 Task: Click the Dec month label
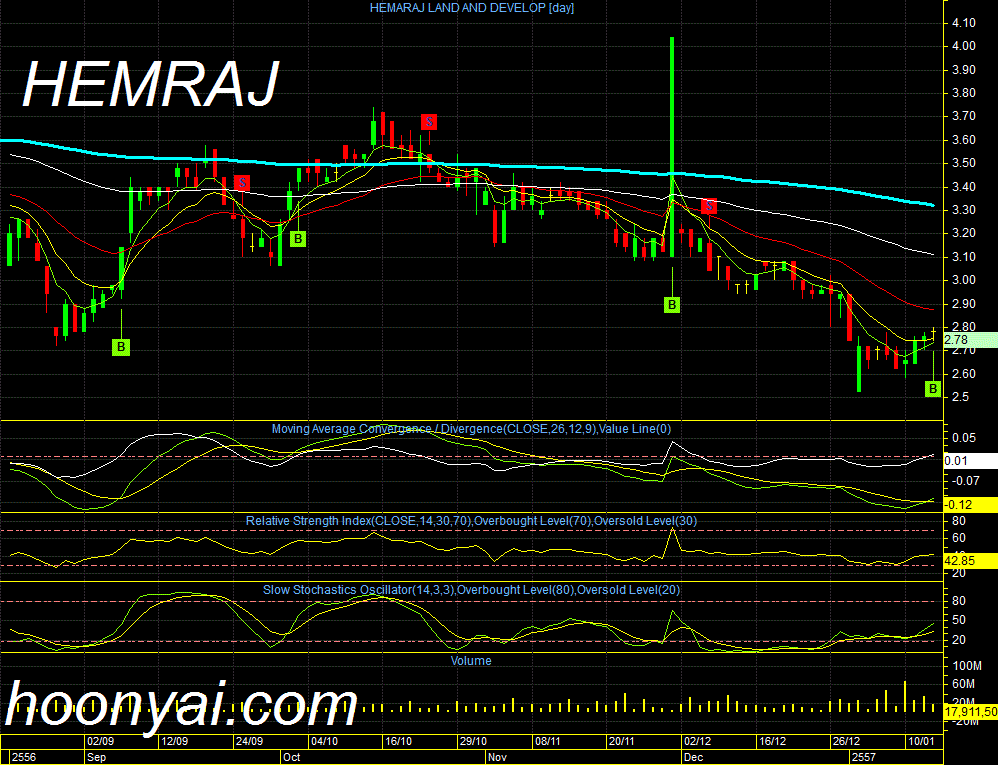(x=694, y=757)
